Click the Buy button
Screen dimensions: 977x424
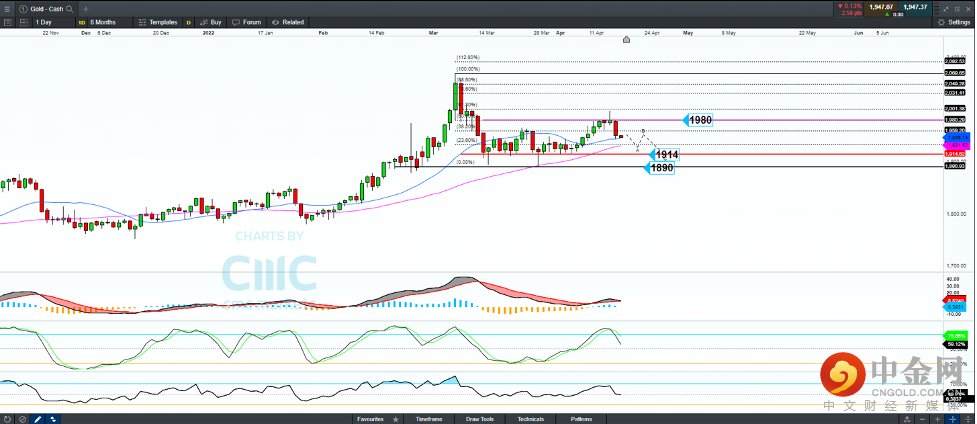pyautogui.click(x=211, y=22)
